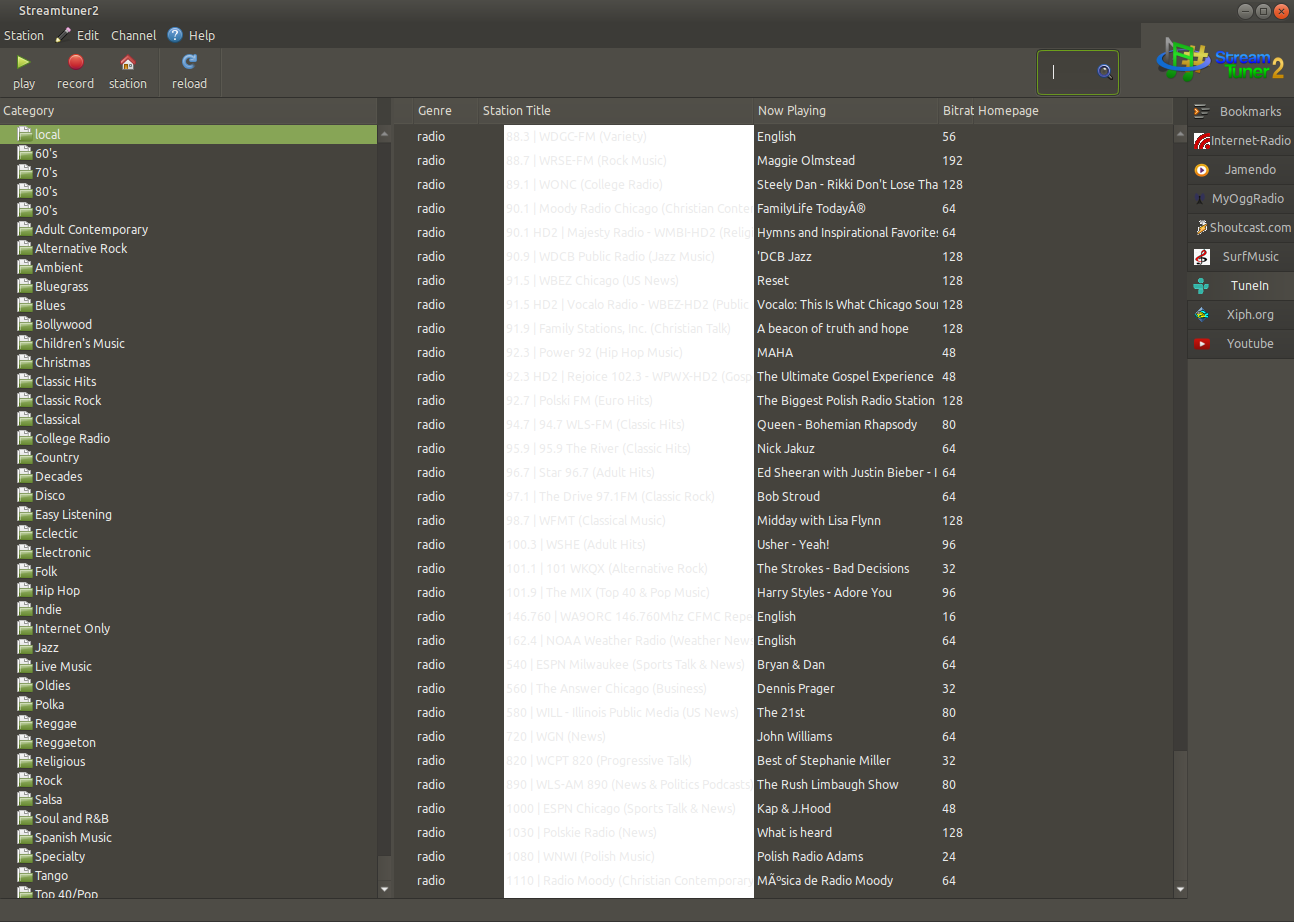Click the Streamtuner2 logo image

[x=1220, y=60]
